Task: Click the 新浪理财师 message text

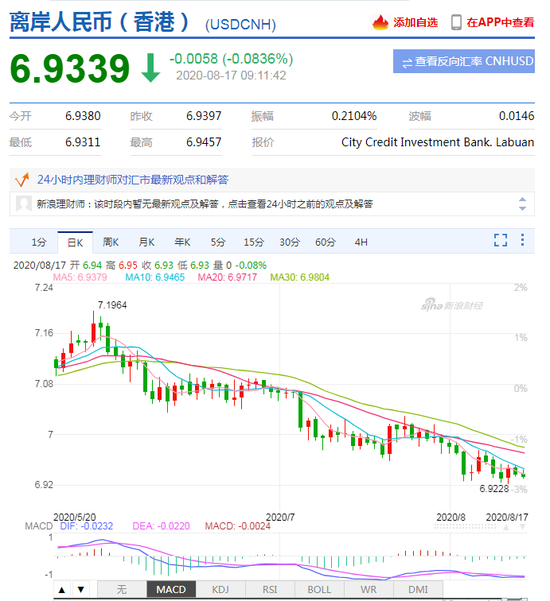Action: click(x=205, y=204)
